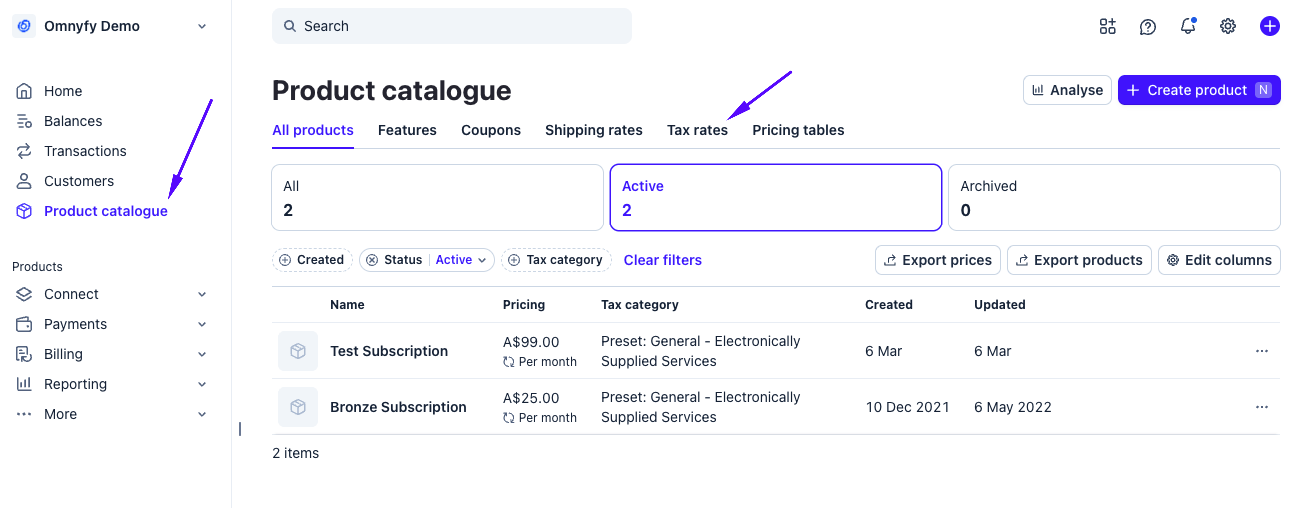Open options menu for Test Subscription row
The width and height of the screenshot is (1299, 508).
click(x=1262, y=351)
